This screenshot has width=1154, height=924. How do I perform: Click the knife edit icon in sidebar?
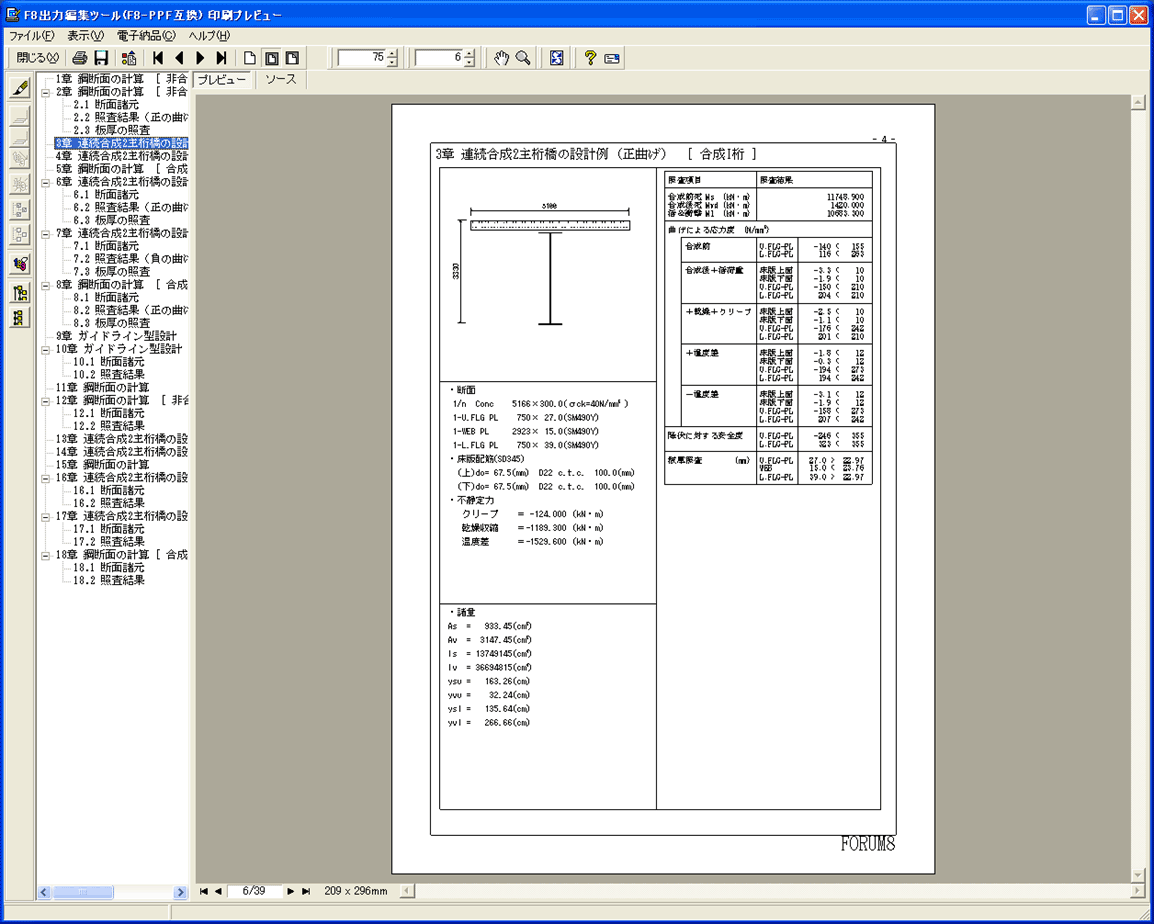[19, 89]
